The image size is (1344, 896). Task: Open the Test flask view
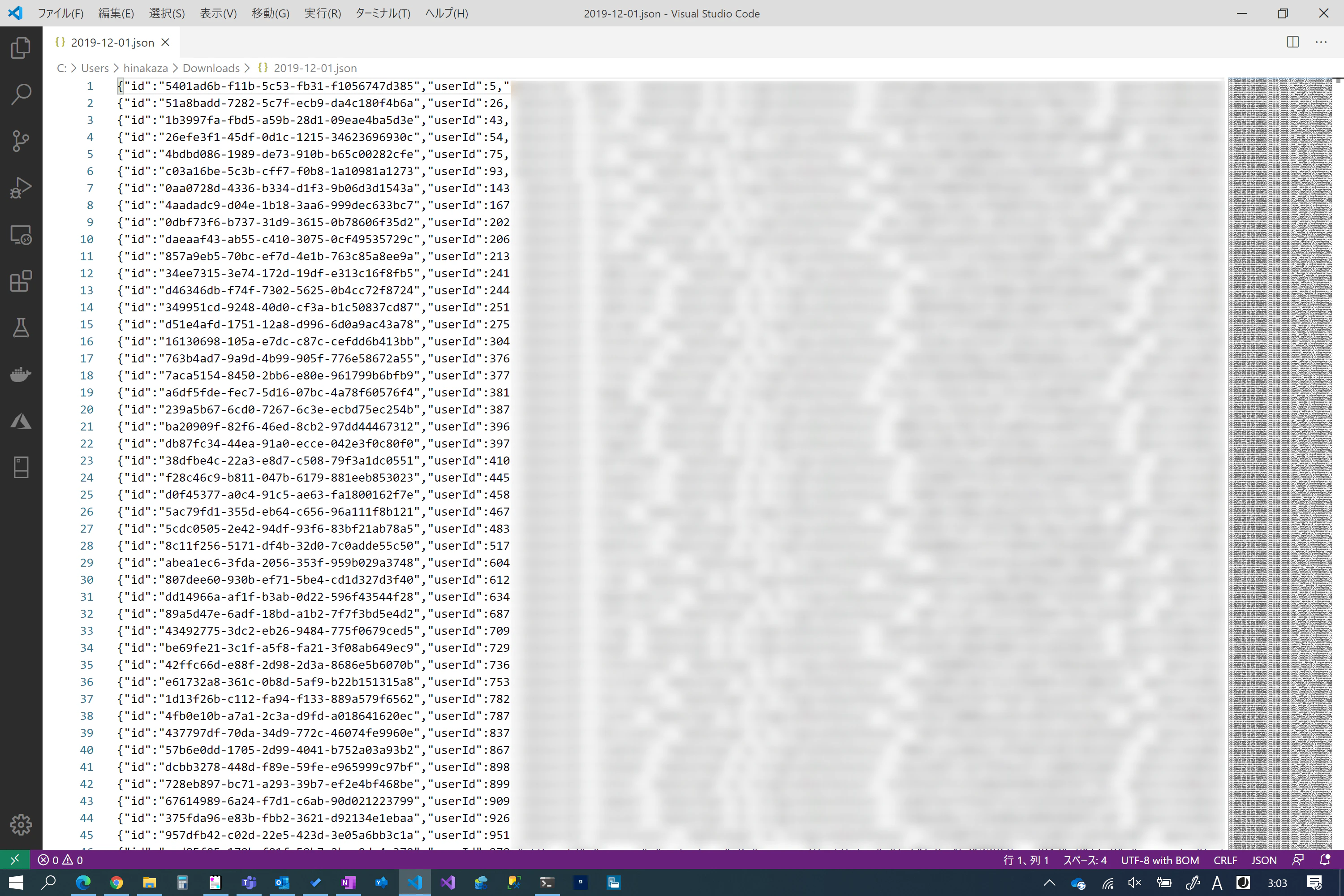[x=21, y=327]
